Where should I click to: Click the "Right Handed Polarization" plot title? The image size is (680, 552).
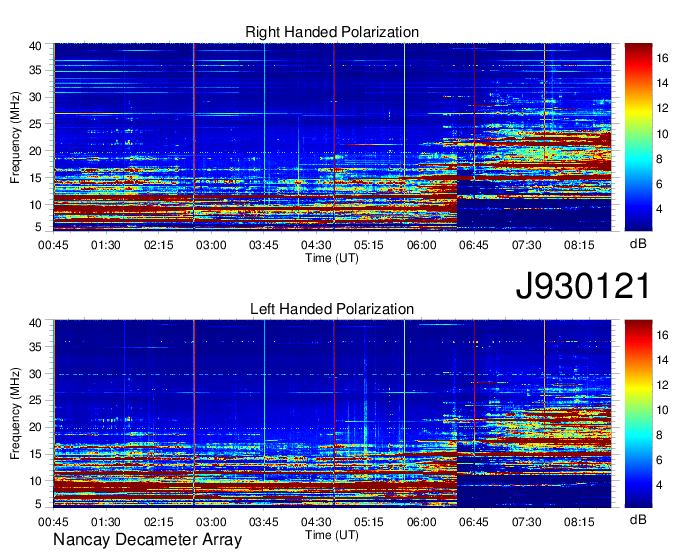pyautogui.click(x=332, y=32)
